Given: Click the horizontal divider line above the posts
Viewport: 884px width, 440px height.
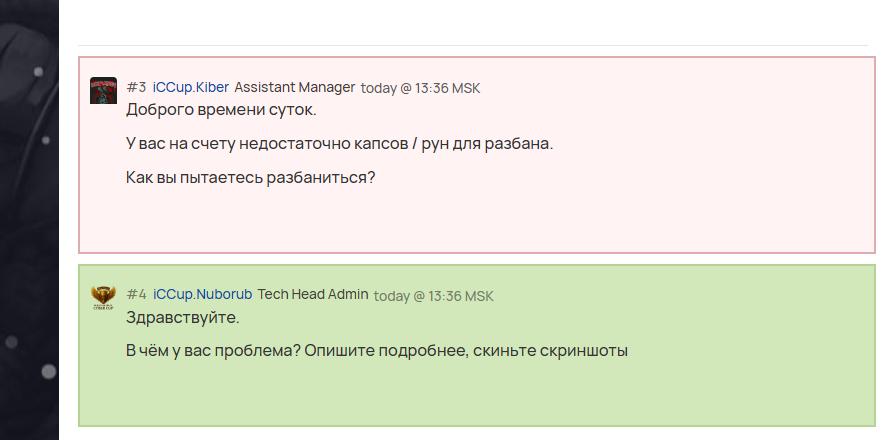Looking at the screenshot, I should pyautogui.click(x=472, y=45).
